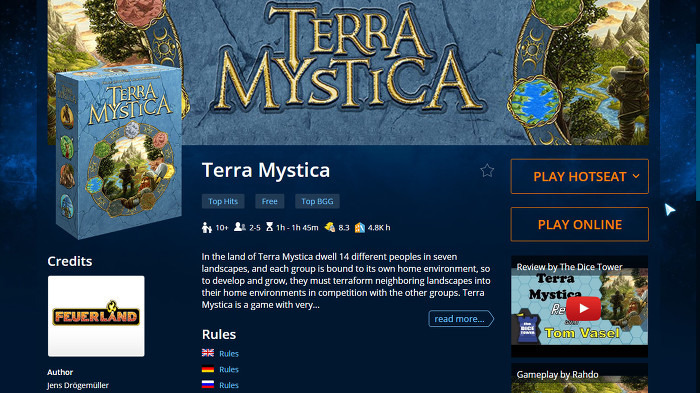Click the Terra Mystica title heading
Image resolution: width=700 pixels, height=393 pixels.
point(266,171)
